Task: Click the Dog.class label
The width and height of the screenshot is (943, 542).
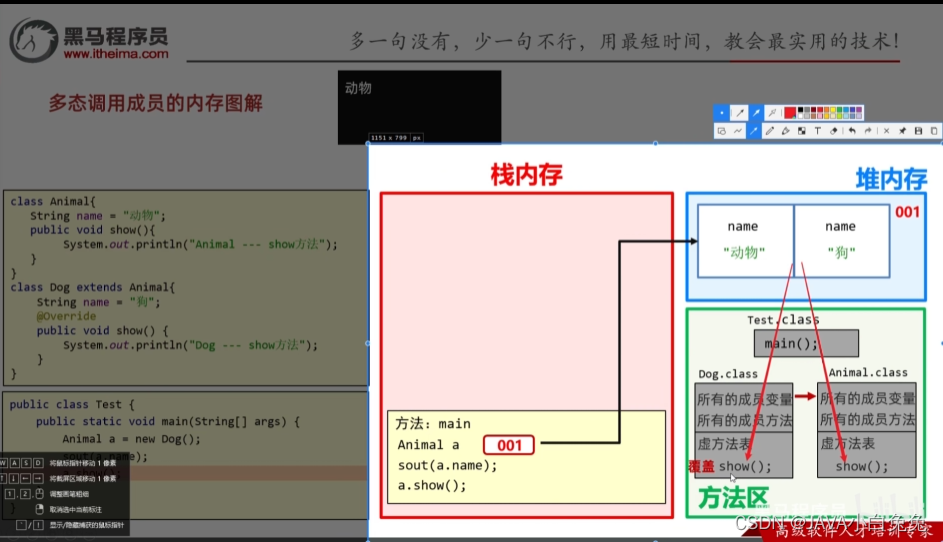Action: coord(728,374)
